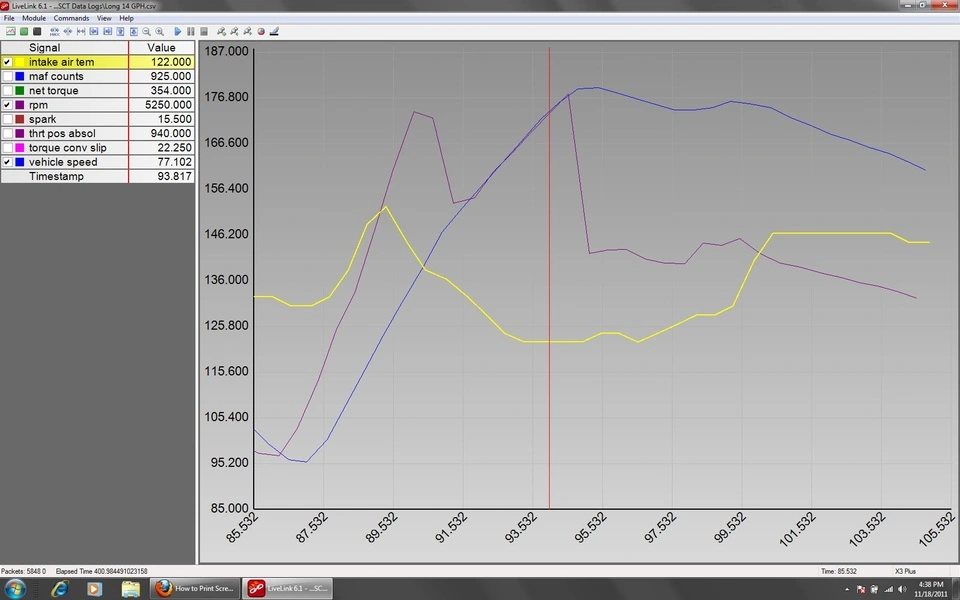Click the round red-blue color ball icon
The height and width of the screenshot is (600, 960).
point(261,31)
